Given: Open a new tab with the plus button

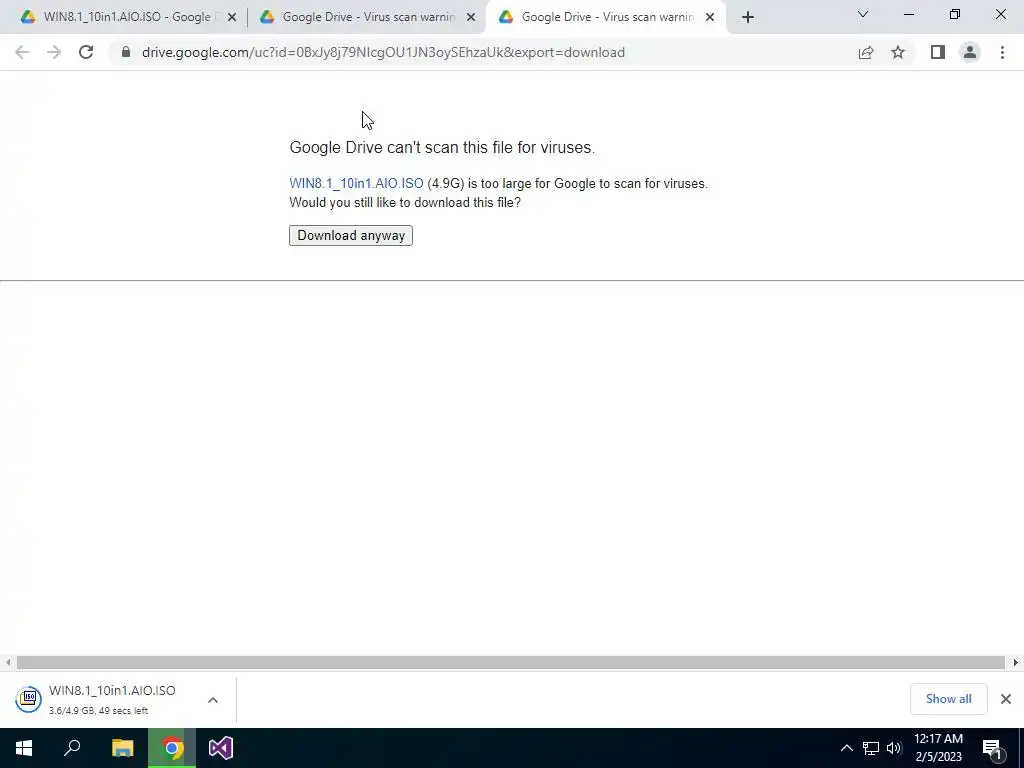Looking at the screenshot, I should [x=748, y=17].
